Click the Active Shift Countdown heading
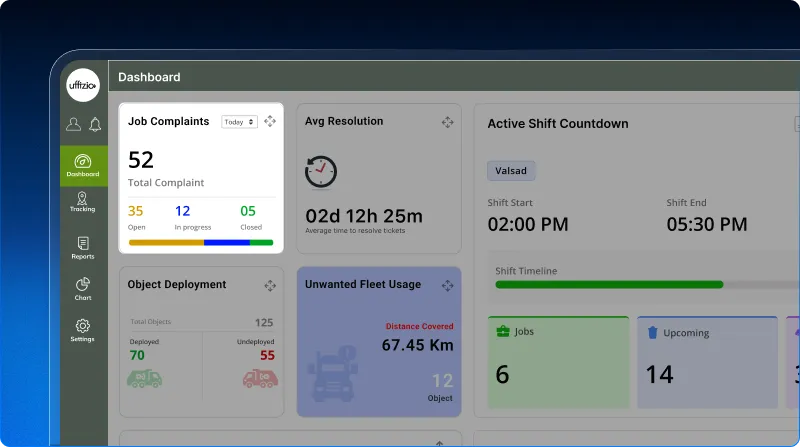 [558, 123]
